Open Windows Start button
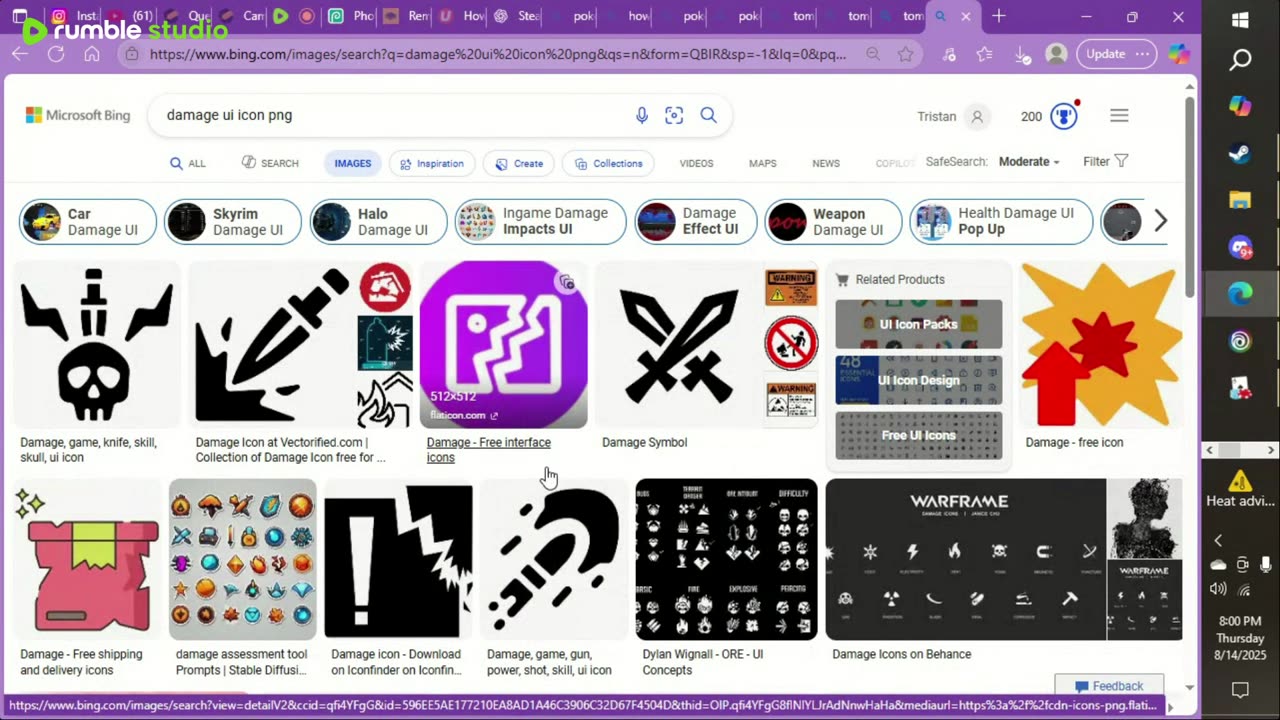Image resolution: width=1280 pixels, height=720 pixels. point(1240,20)
